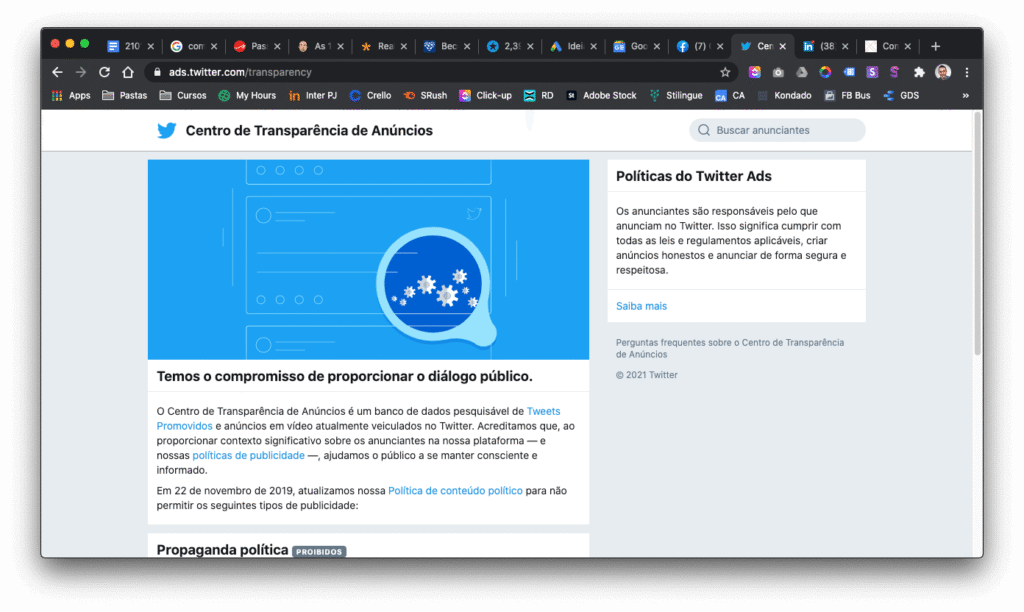Open the Chrome three-dot menu

967,72
